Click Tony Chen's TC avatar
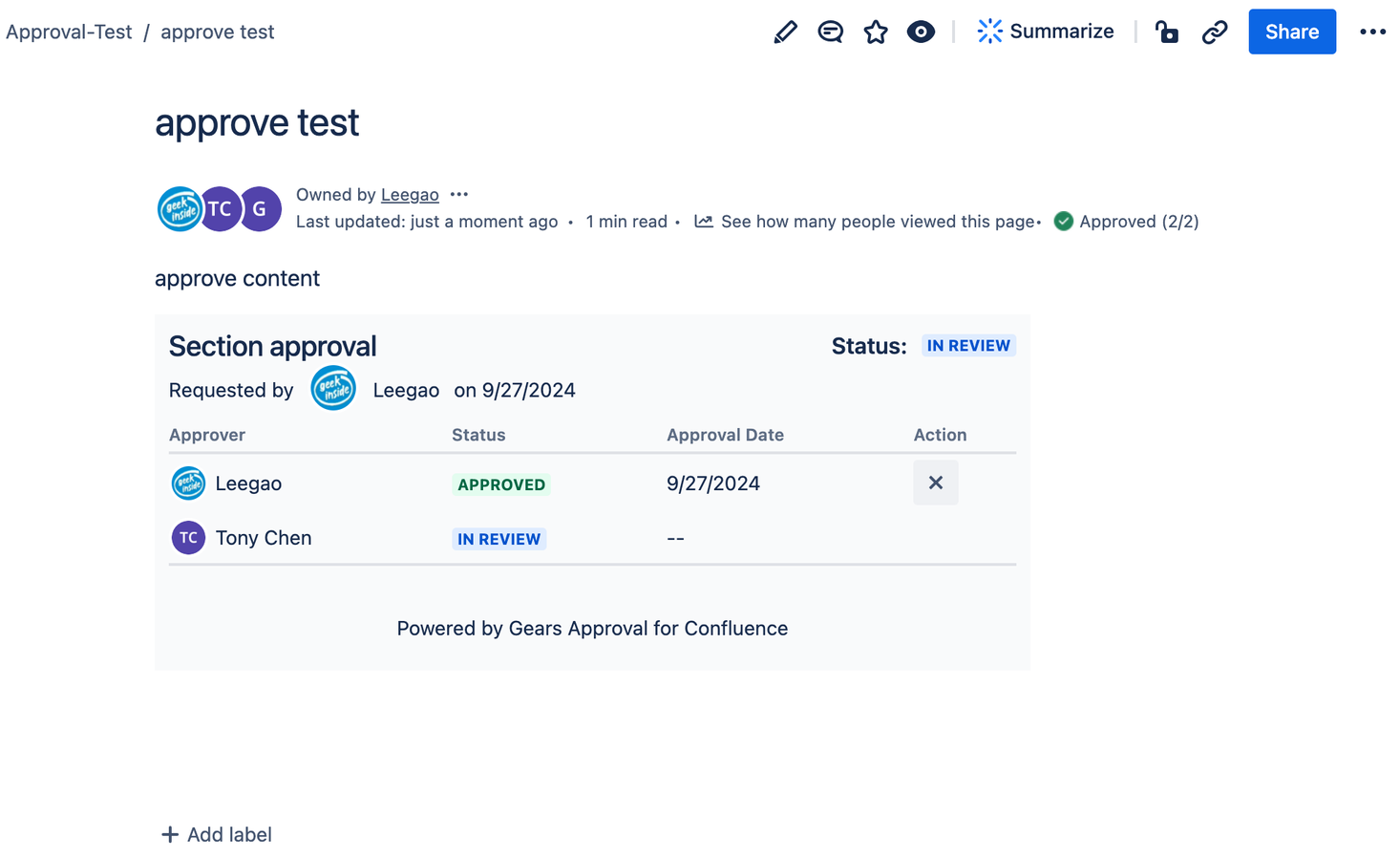This screenshot has width=1400, height=859. click(188, 538)
